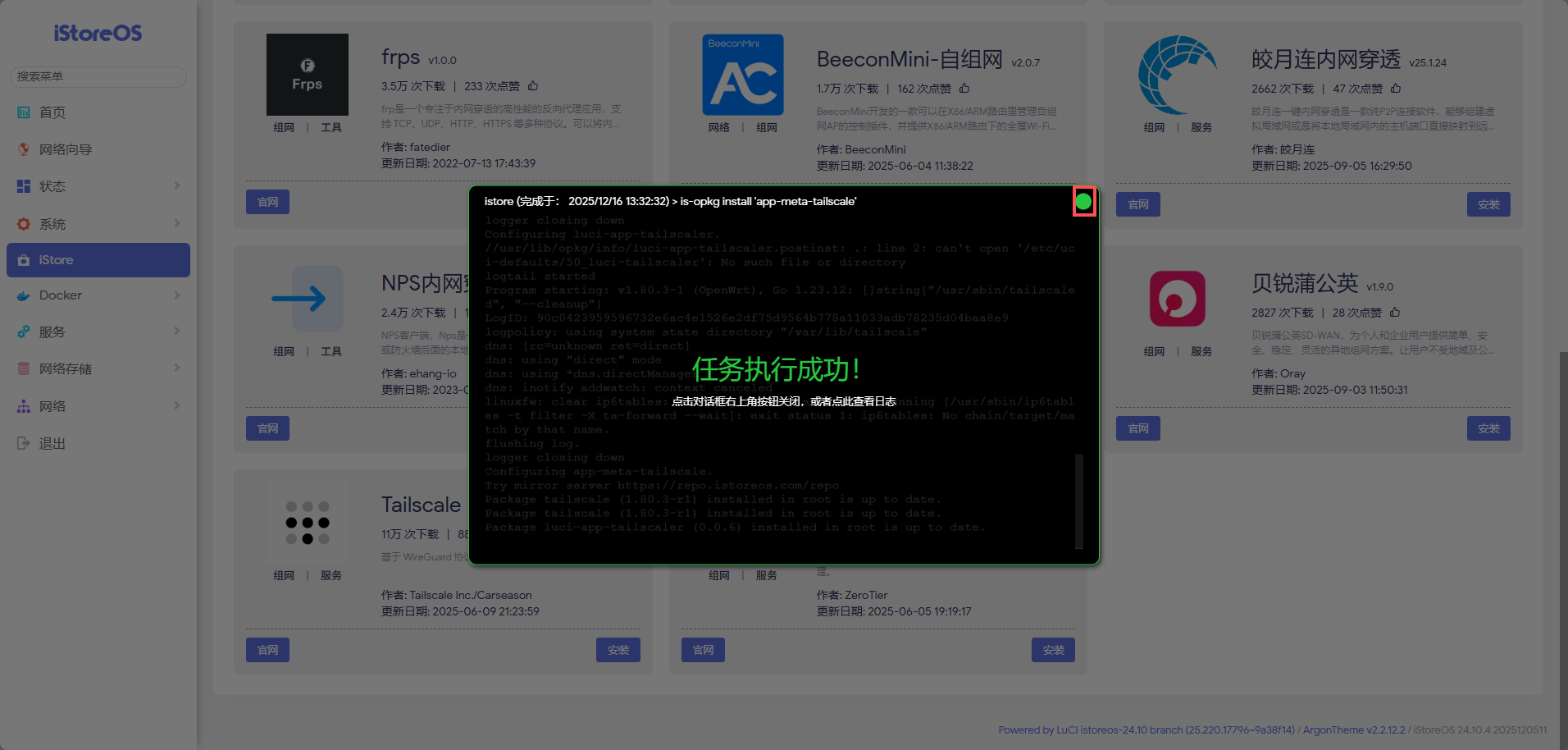The width and height of the screenshot is (1568, 750).
Task: Click the 皎月连内网穿透 app icon
Action: tap(1178, 74)
